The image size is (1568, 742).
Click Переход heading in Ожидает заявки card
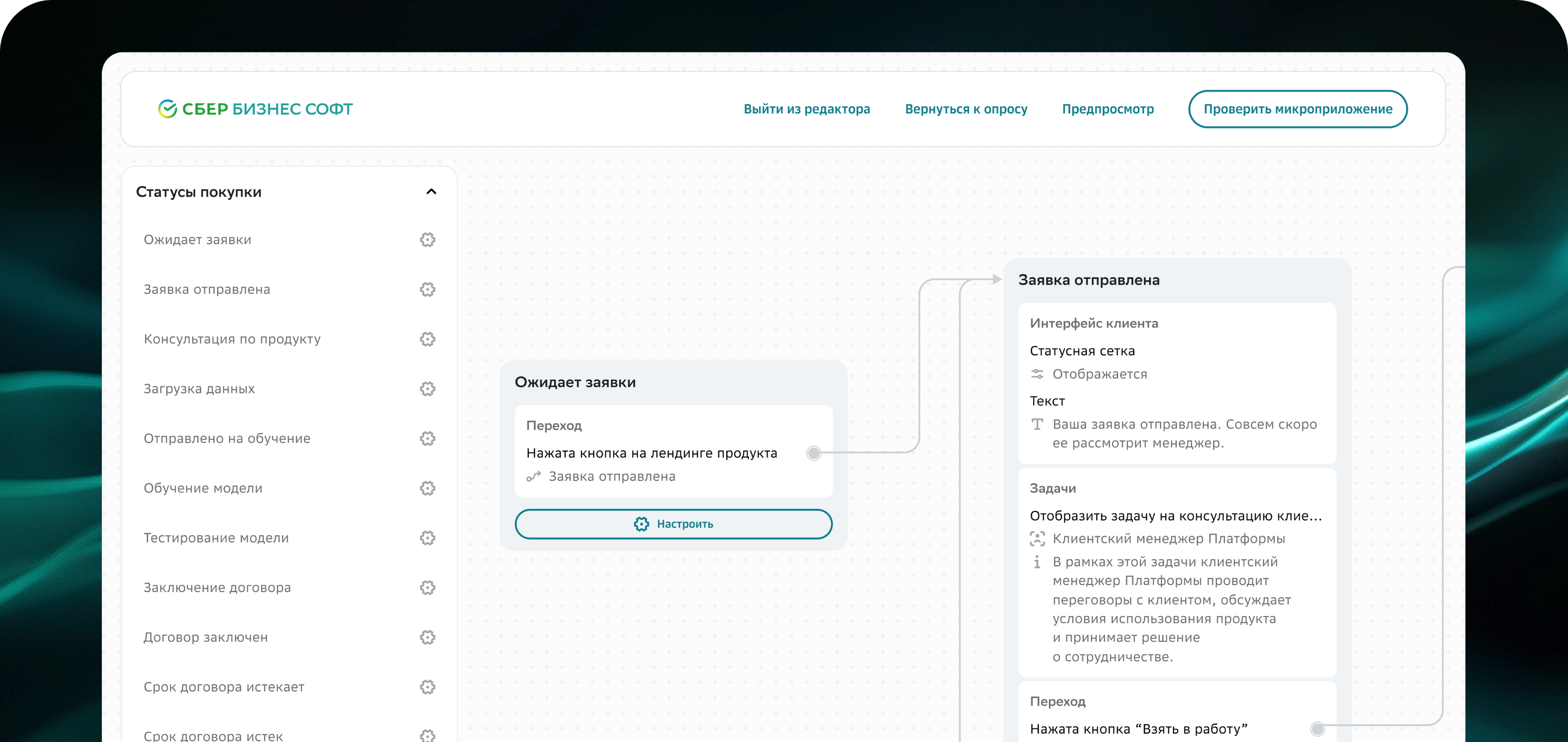click(x=554, y=425)
